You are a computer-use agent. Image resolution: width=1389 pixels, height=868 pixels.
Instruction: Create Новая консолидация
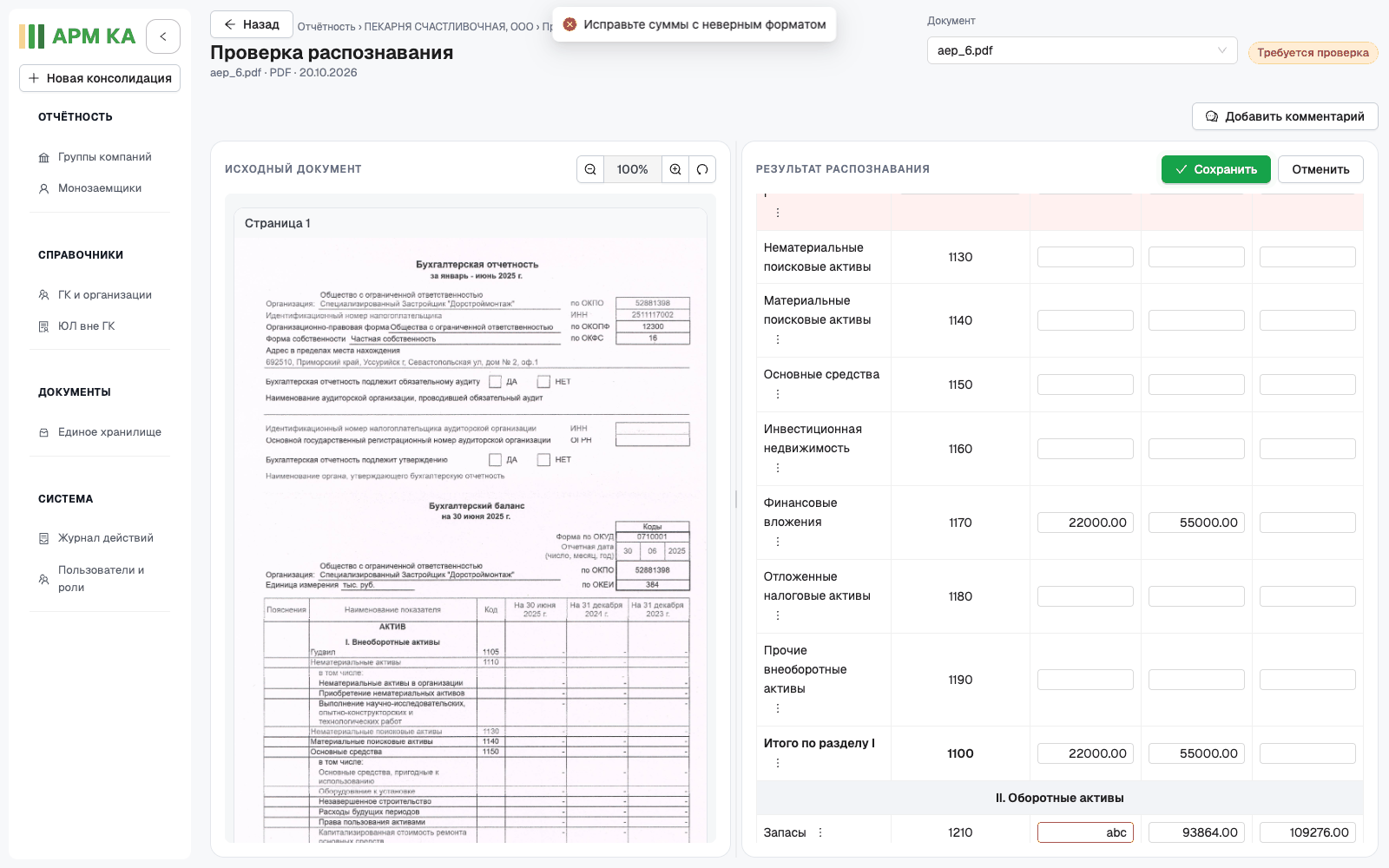100,78
